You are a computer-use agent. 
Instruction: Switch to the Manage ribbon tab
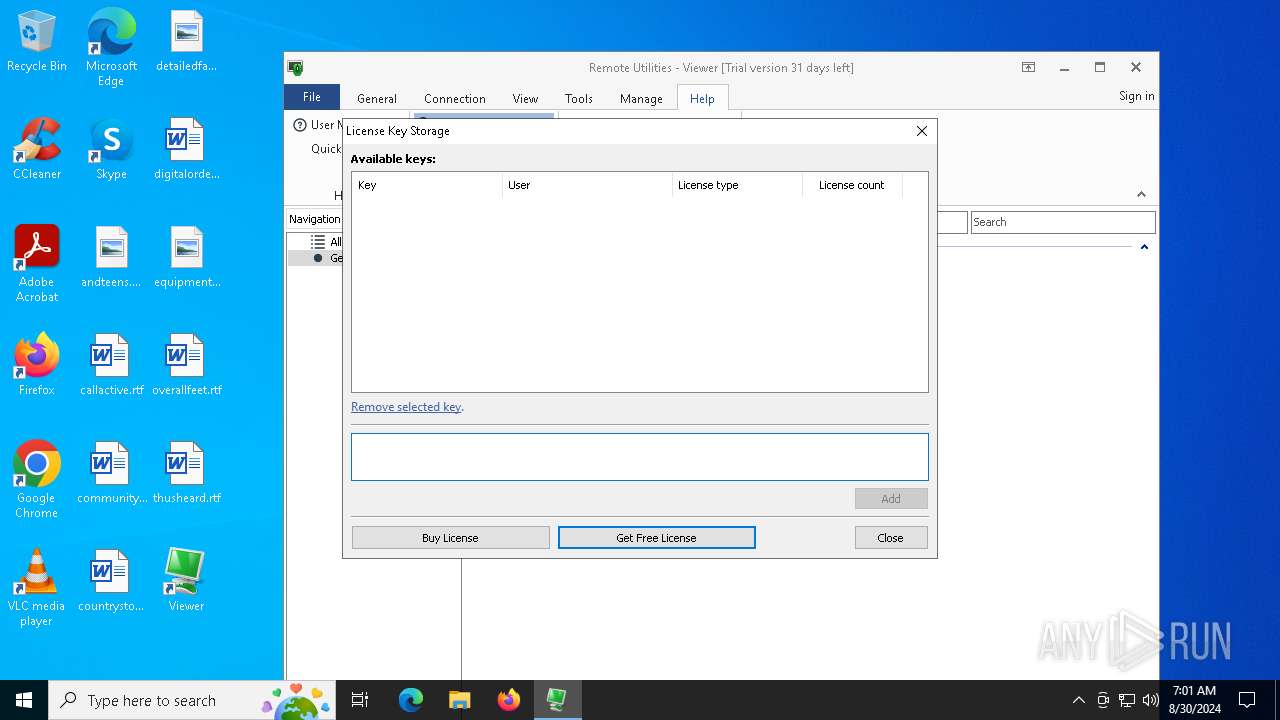(641, 98)
